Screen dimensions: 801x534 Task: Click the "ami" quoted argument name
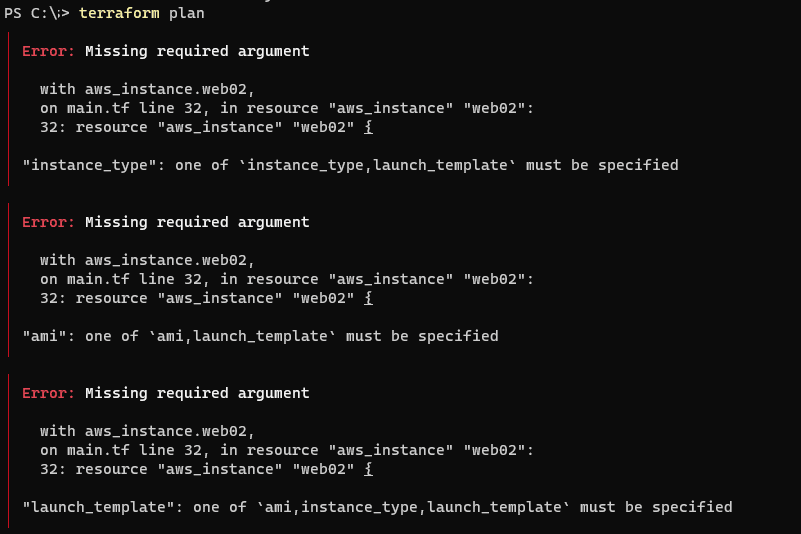pos(44,336)
